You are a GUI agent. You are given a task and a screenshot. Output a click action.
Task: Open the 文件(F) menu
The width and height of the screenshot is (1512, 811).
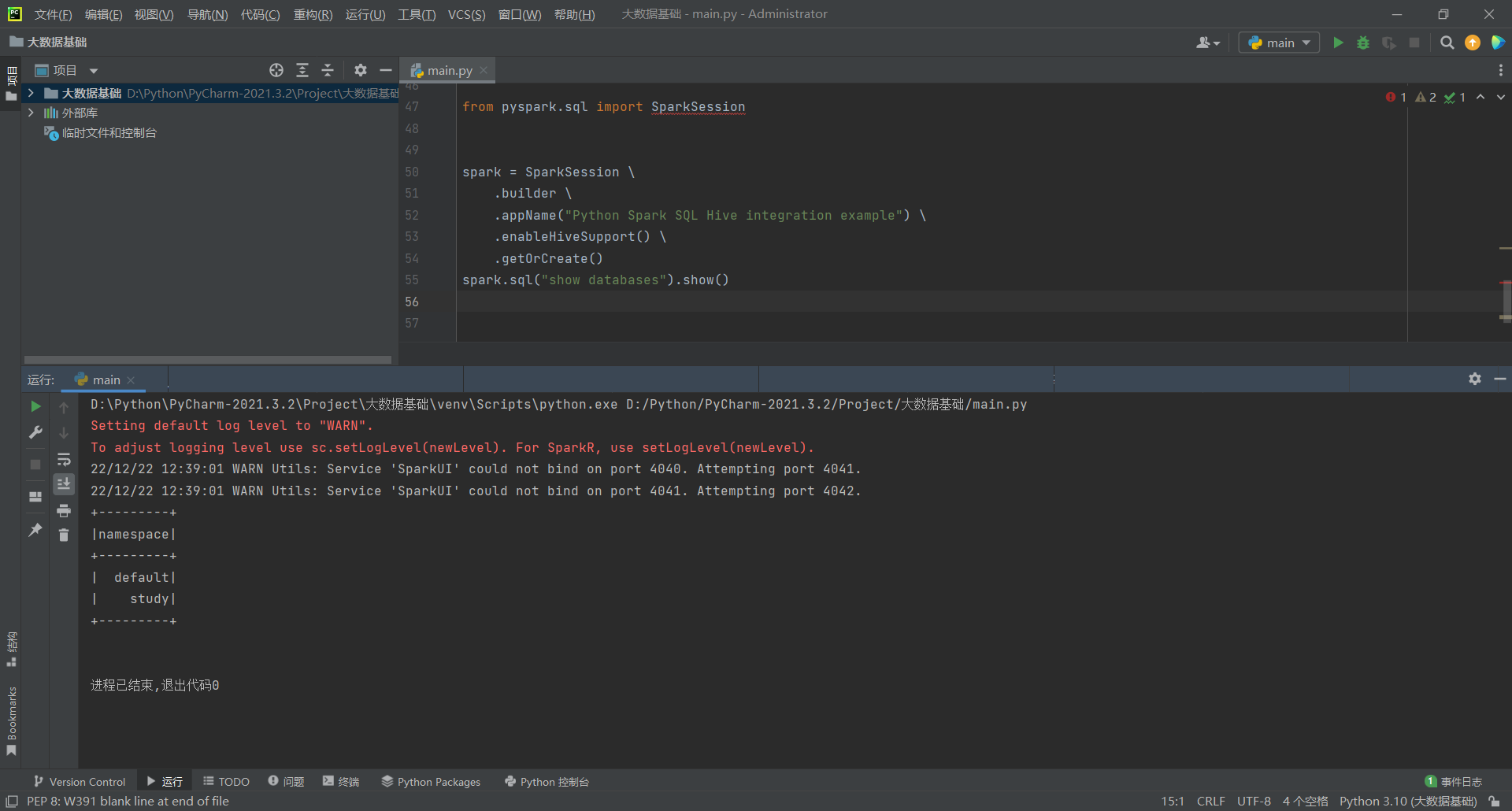pyautogui.click(x=53, y=15)
